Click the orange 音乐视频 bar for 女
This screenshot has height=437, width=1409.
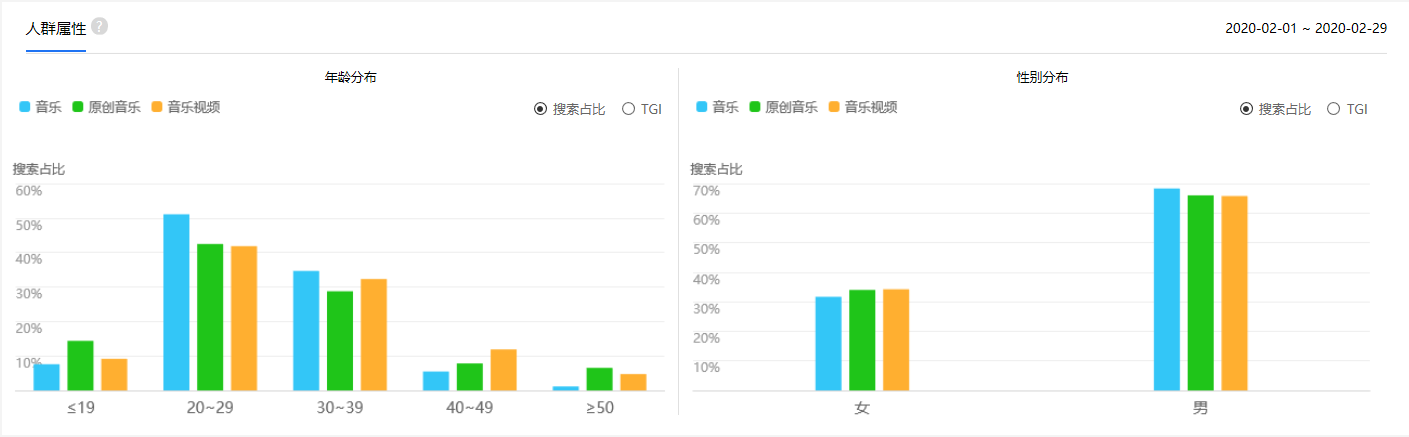[896, 339]
